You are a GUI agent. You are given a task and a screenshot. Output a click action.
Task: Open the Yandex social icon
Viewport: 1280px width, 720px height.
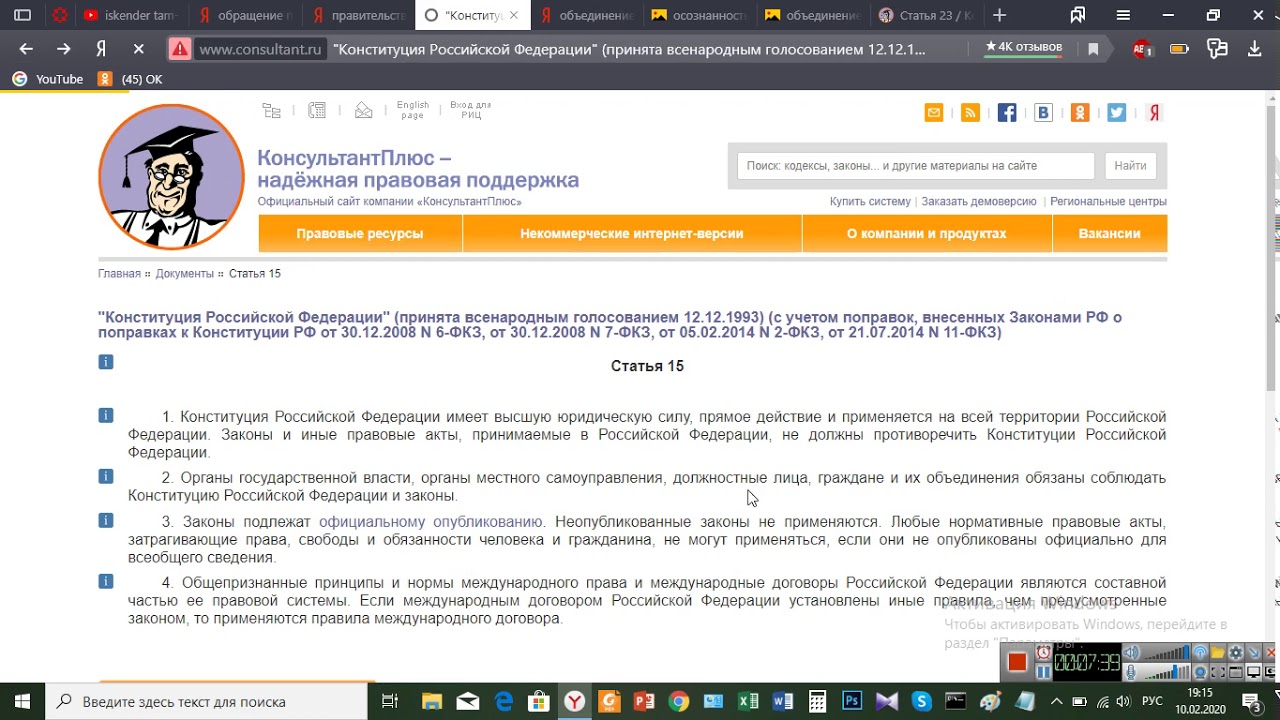pyautogui.click(x=1154, y=113)
